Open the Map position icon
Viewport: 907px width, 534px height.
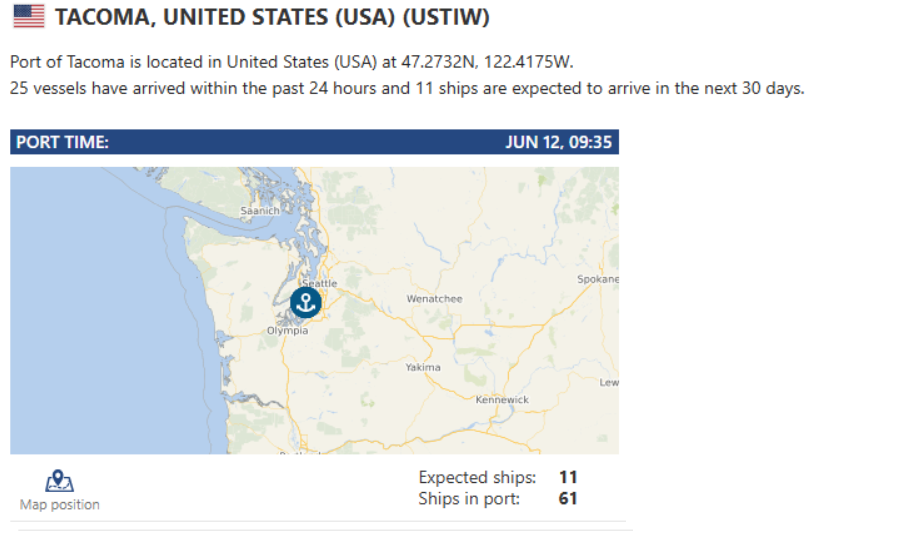[x=59, y=481]
